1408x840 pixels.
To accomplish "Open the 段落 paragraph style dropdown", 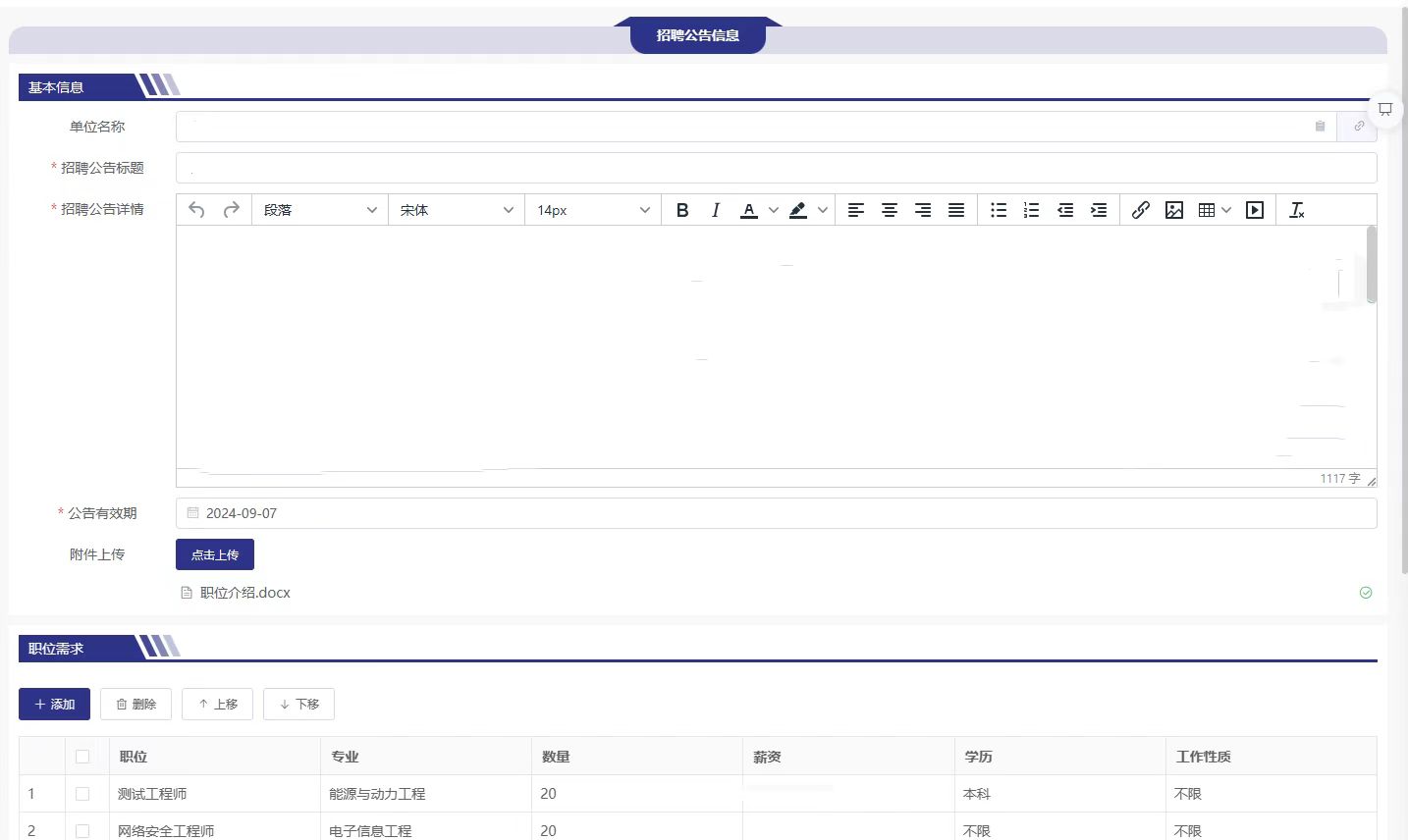I will (319, 210).
